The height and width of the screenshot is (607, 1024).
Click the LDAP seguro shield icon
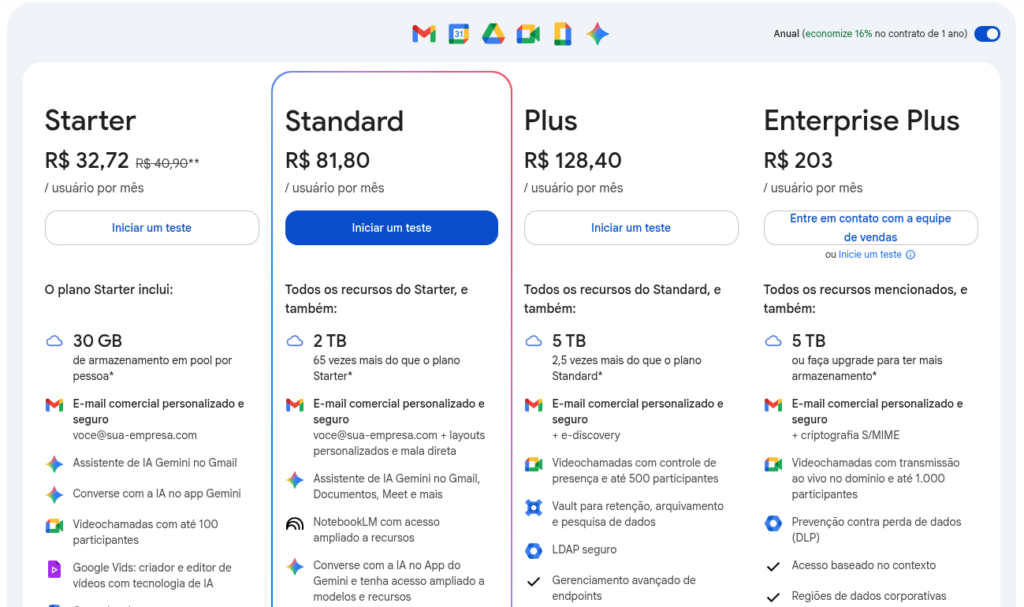point(533,551)
